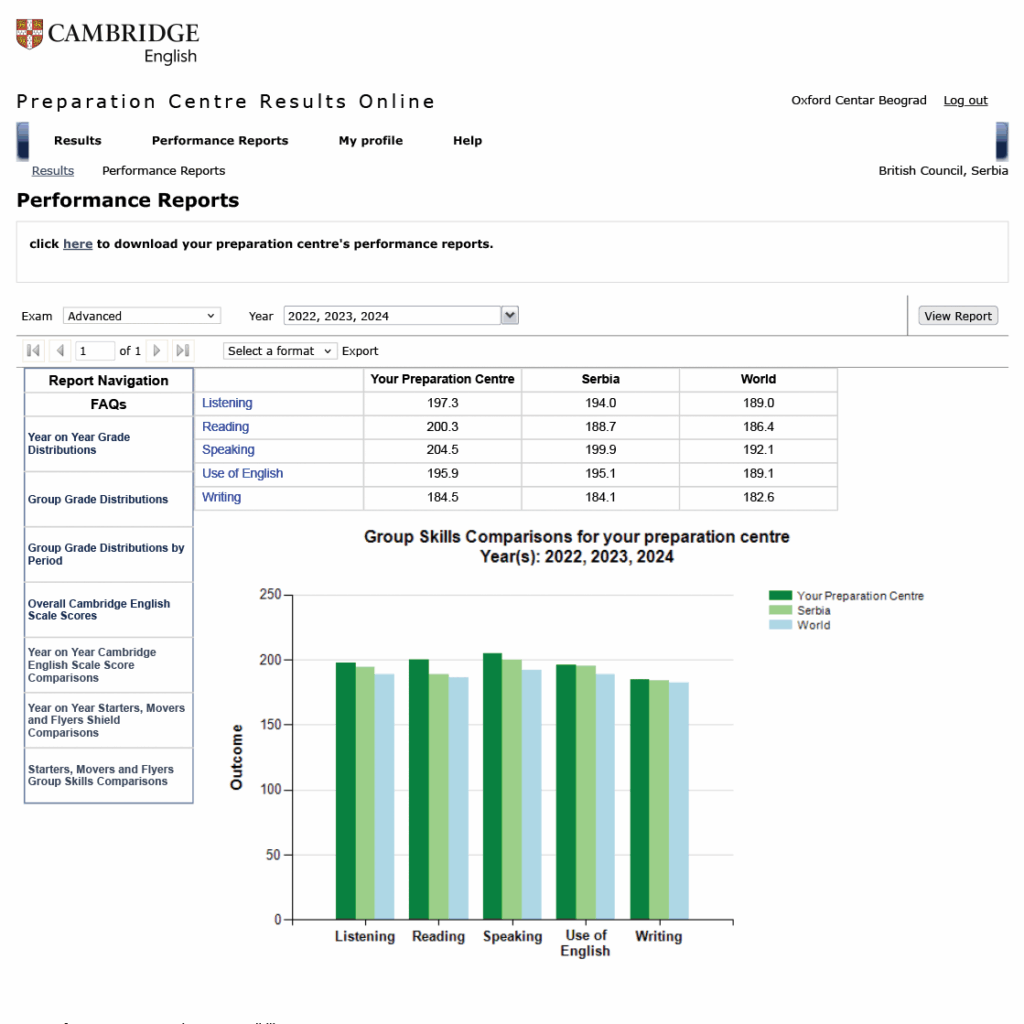The image size is (1024, 1024).
Task: Open Year on Year Cambridge English Scale Score Comparisons
Action: click(92, 665)
